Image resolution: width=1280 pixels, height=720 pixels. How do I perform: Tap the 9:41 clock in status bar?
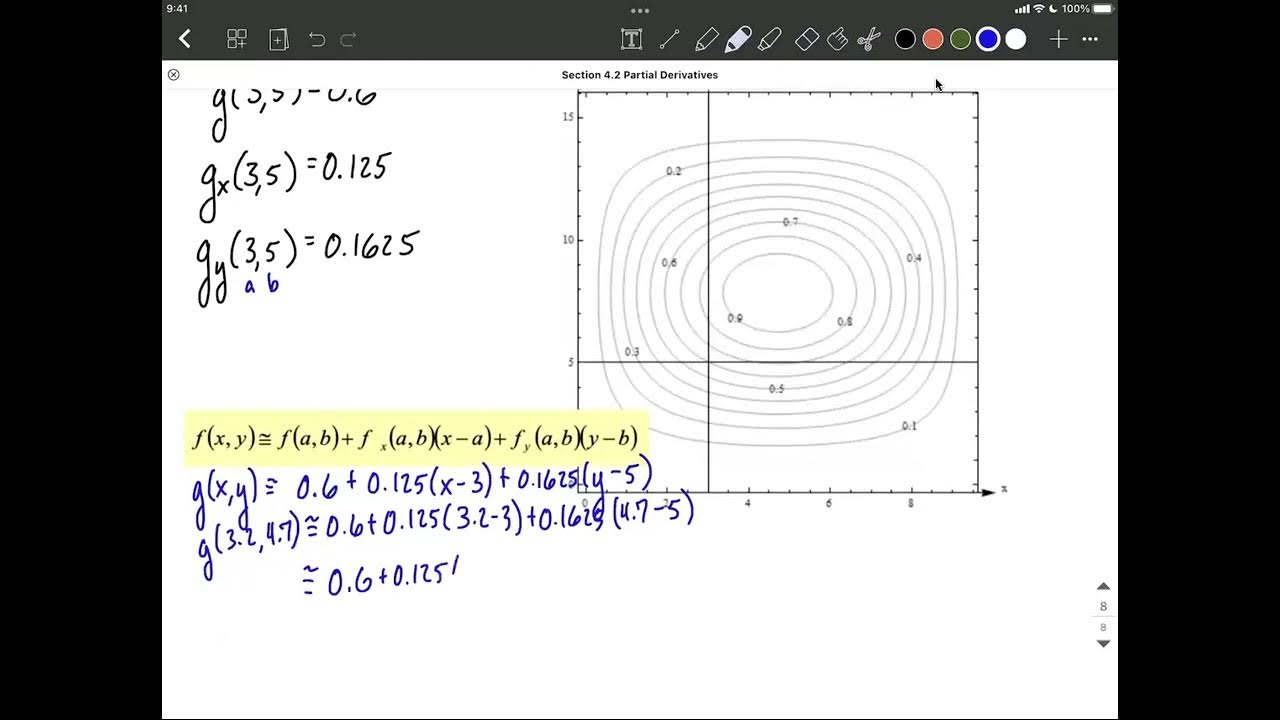(178, 9)
